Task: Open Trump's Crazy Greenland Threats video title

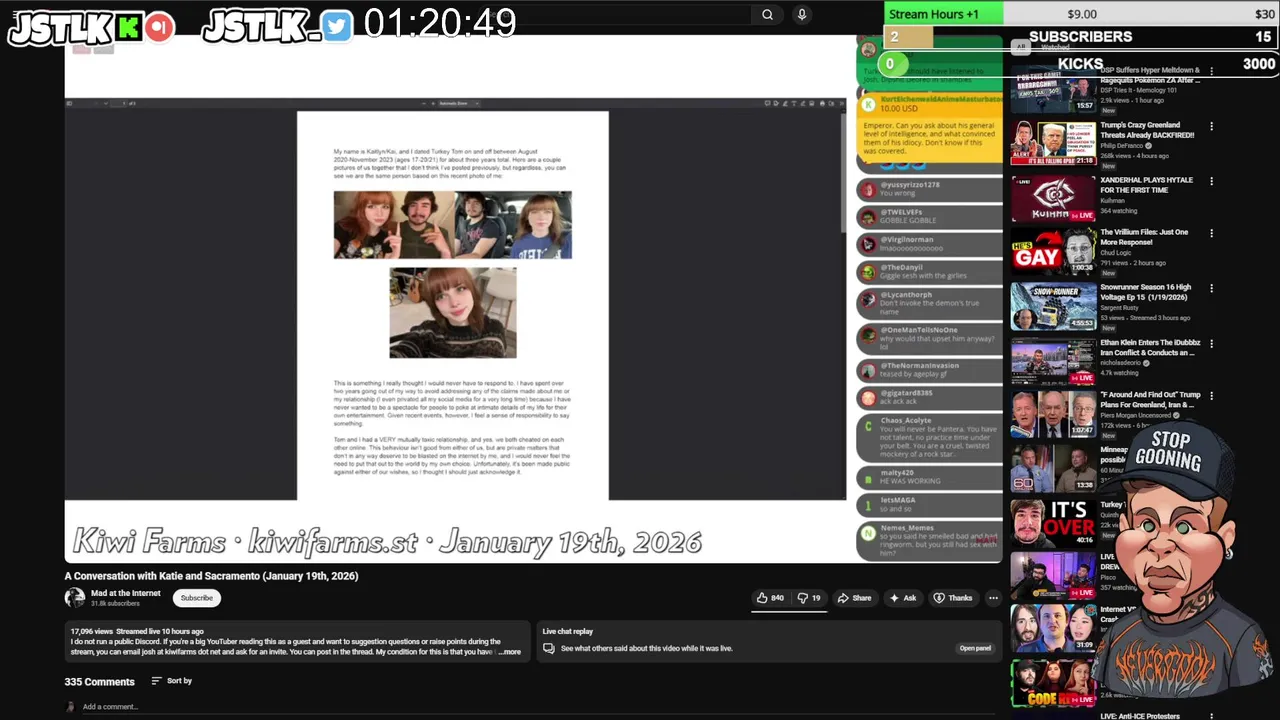Action: tap(1147, 130)
